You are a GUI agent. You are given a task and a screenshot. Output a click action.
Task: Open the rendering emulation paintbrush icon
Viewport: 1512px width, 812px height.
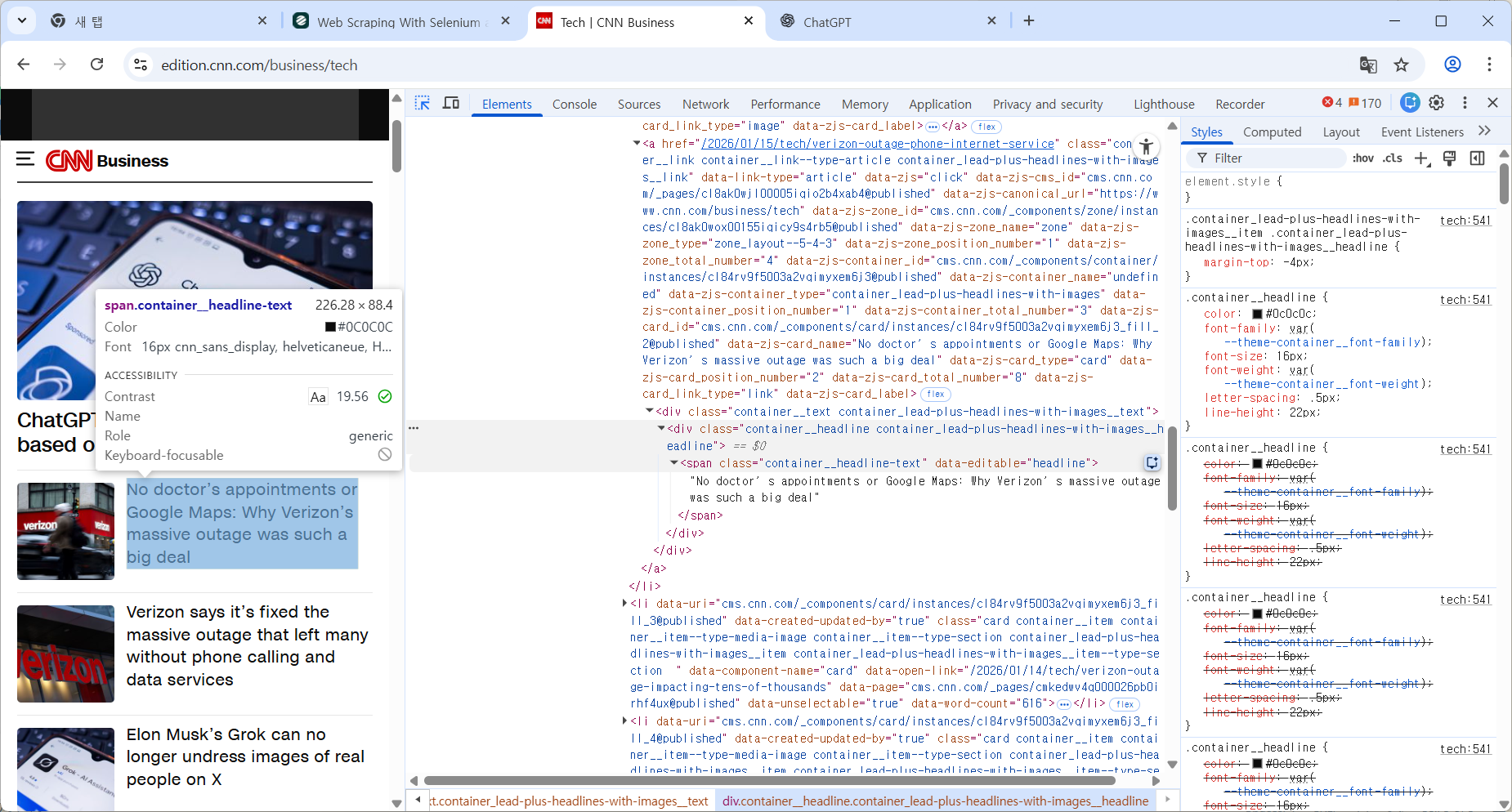coord(1449,158)
